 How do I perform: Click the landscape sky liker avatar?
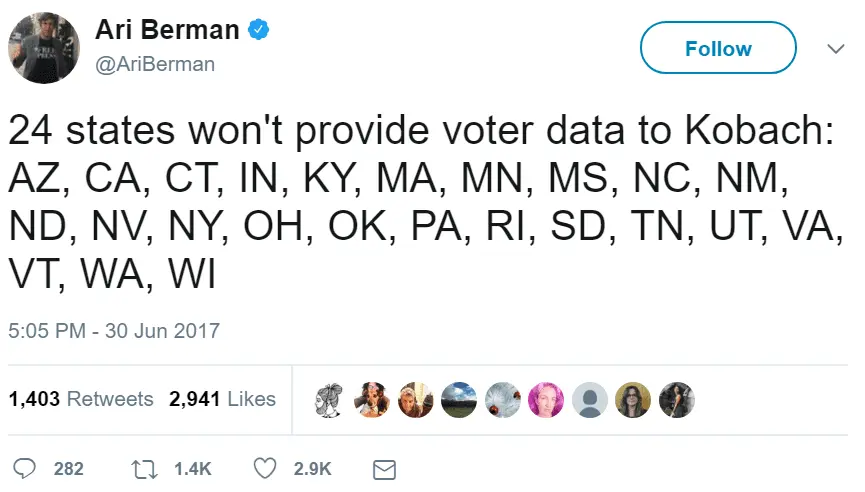(x=458, y=400)
